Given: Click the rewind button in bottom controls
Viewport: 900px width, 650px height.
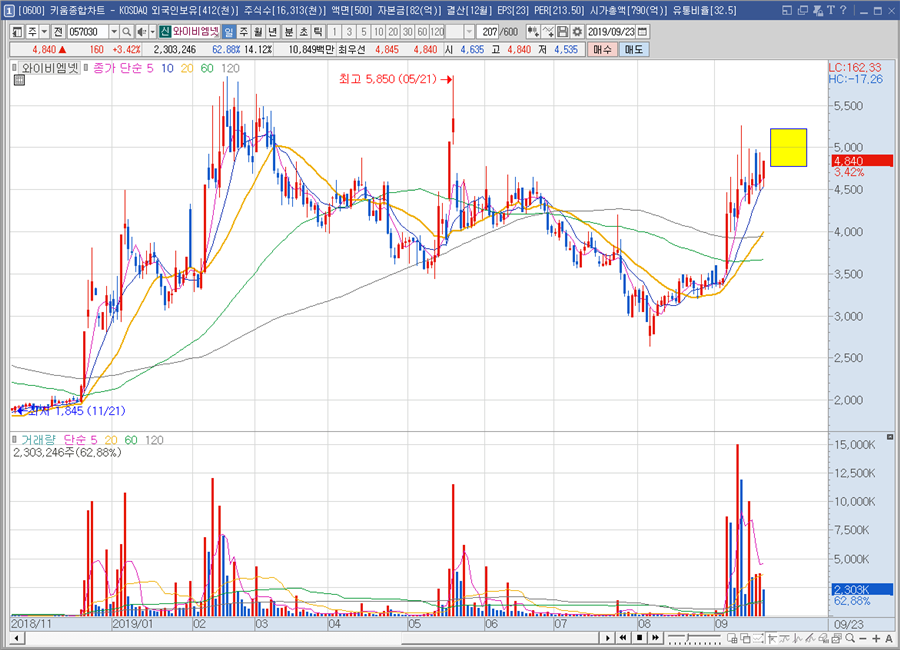Looking at the screenshot, I should pos(623,638).
